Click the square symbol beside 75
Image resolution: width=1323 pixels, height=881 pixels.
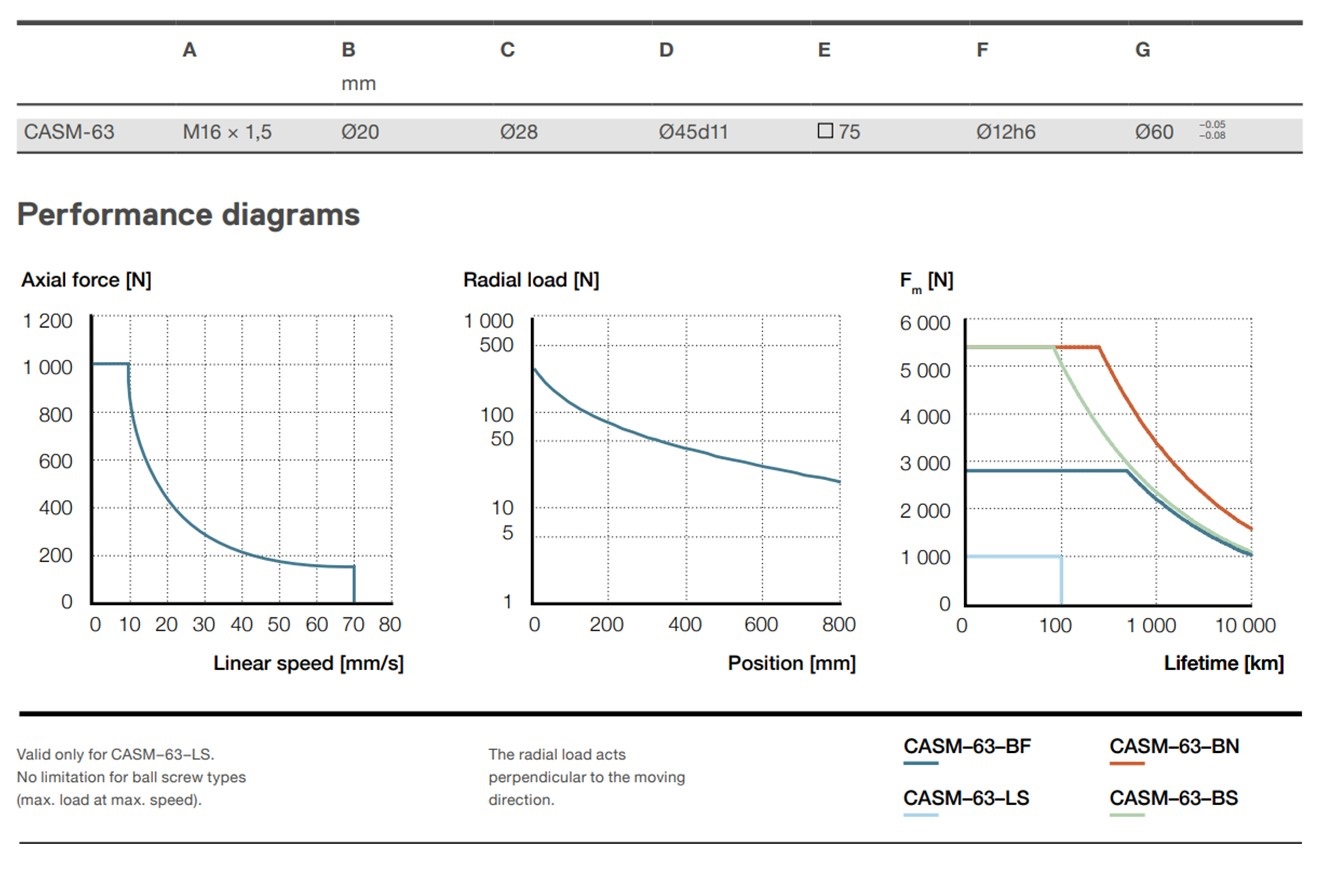click(x=825, y=131)
